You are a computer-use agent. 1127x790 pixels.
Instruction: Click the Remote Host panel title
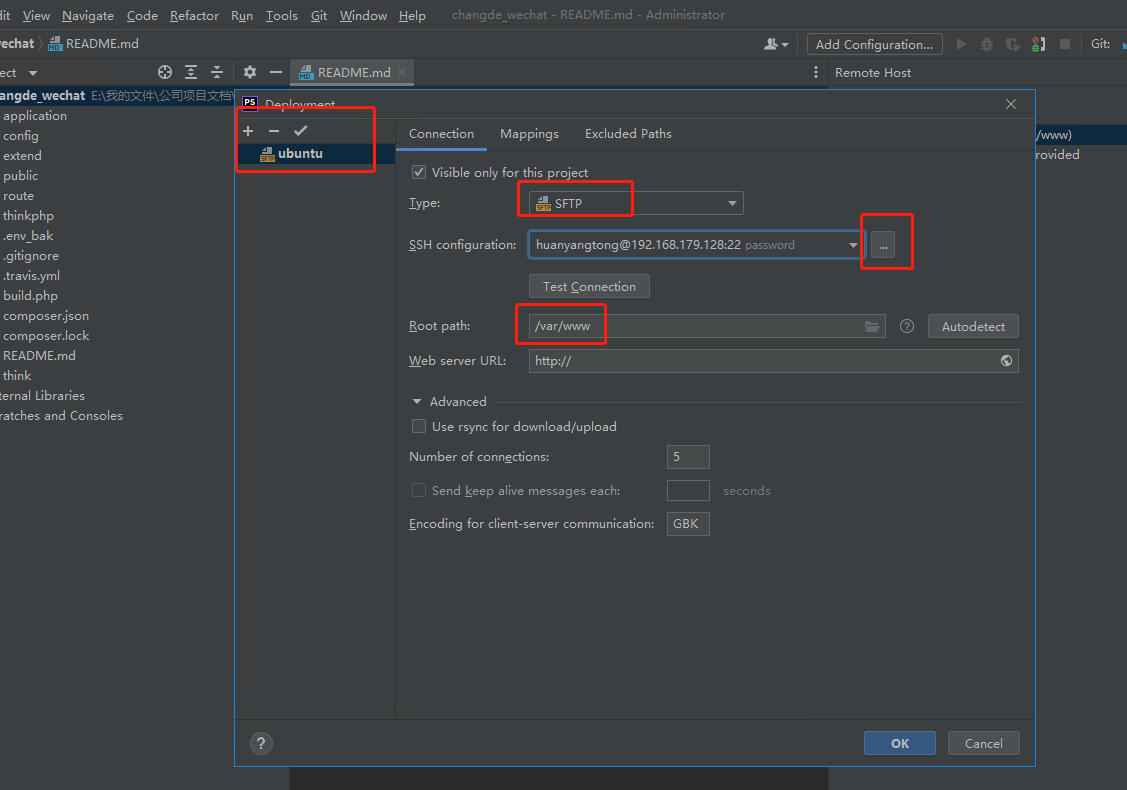[873, 73]
